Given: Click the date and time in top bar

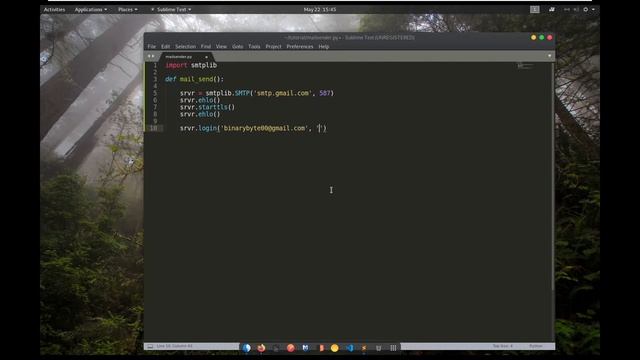Looking at the screenshot, I should pos(320,9).
